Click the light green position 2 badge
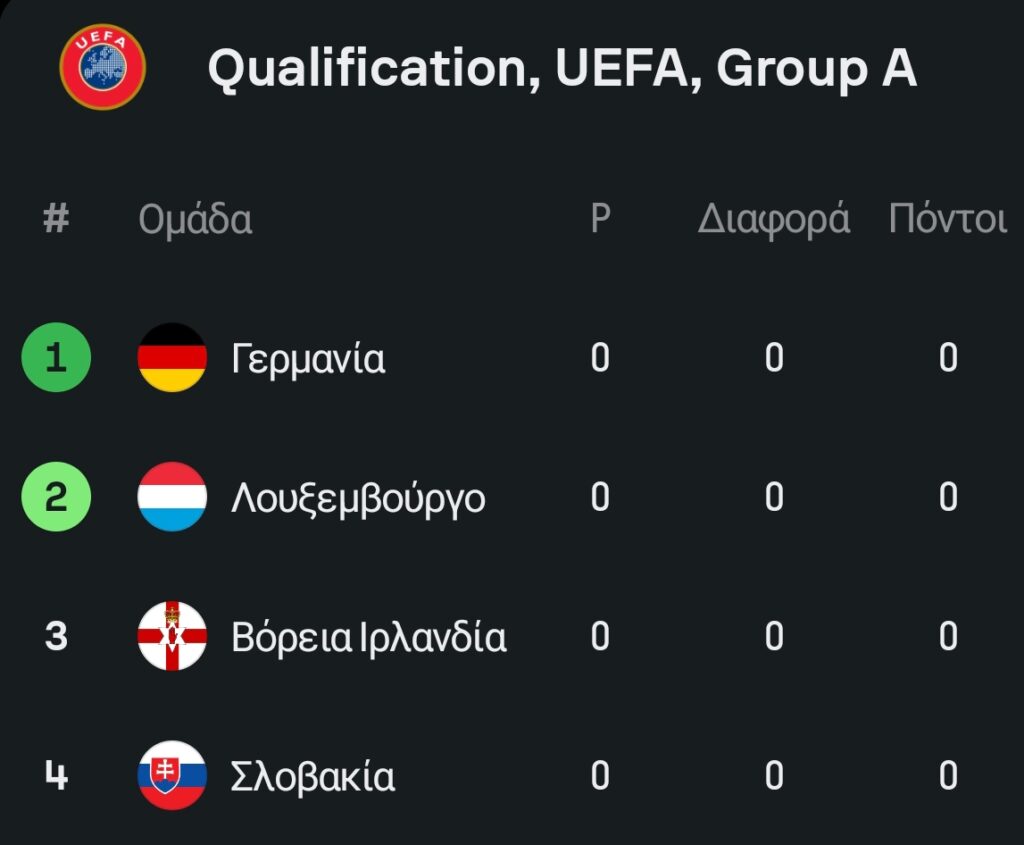The width and height of the screenshot is (1024, 845). [56, 496]
